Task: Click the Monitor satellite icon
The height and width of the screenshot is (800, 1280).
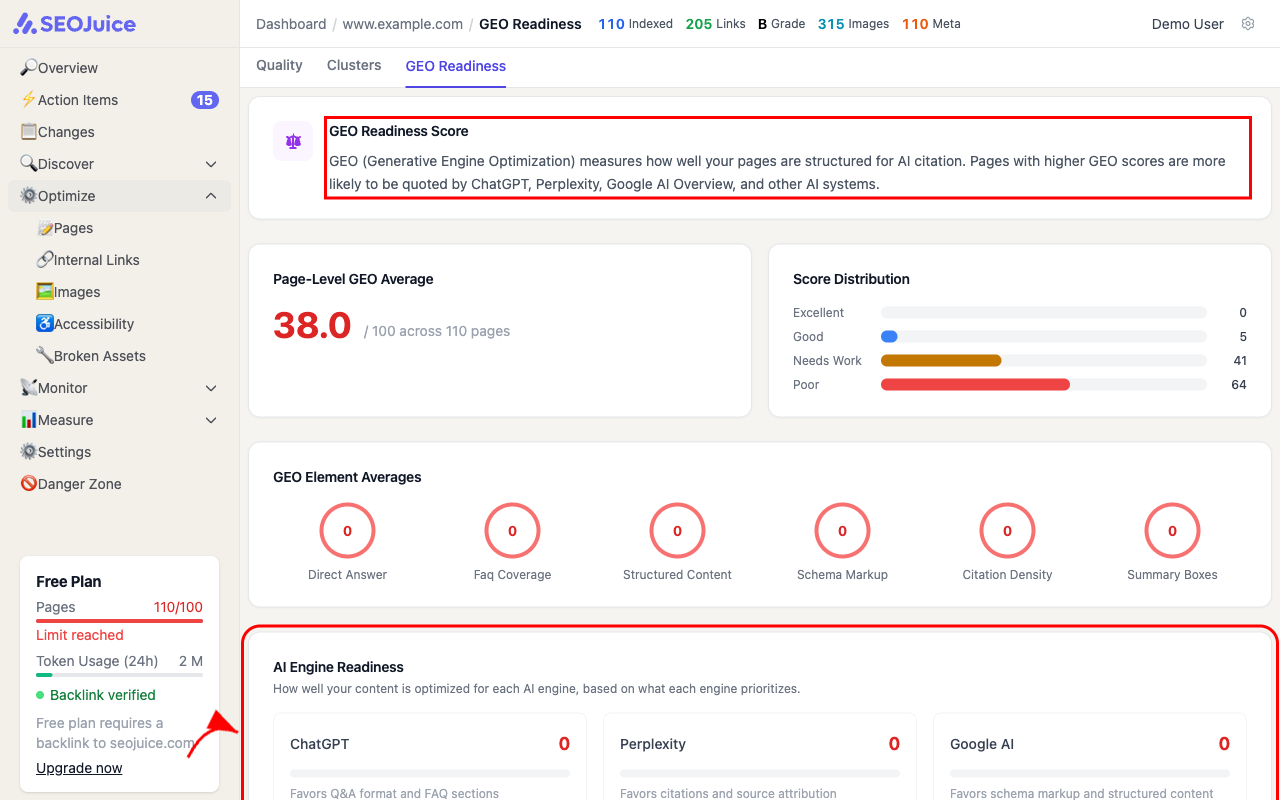Action: coord(29,388)
